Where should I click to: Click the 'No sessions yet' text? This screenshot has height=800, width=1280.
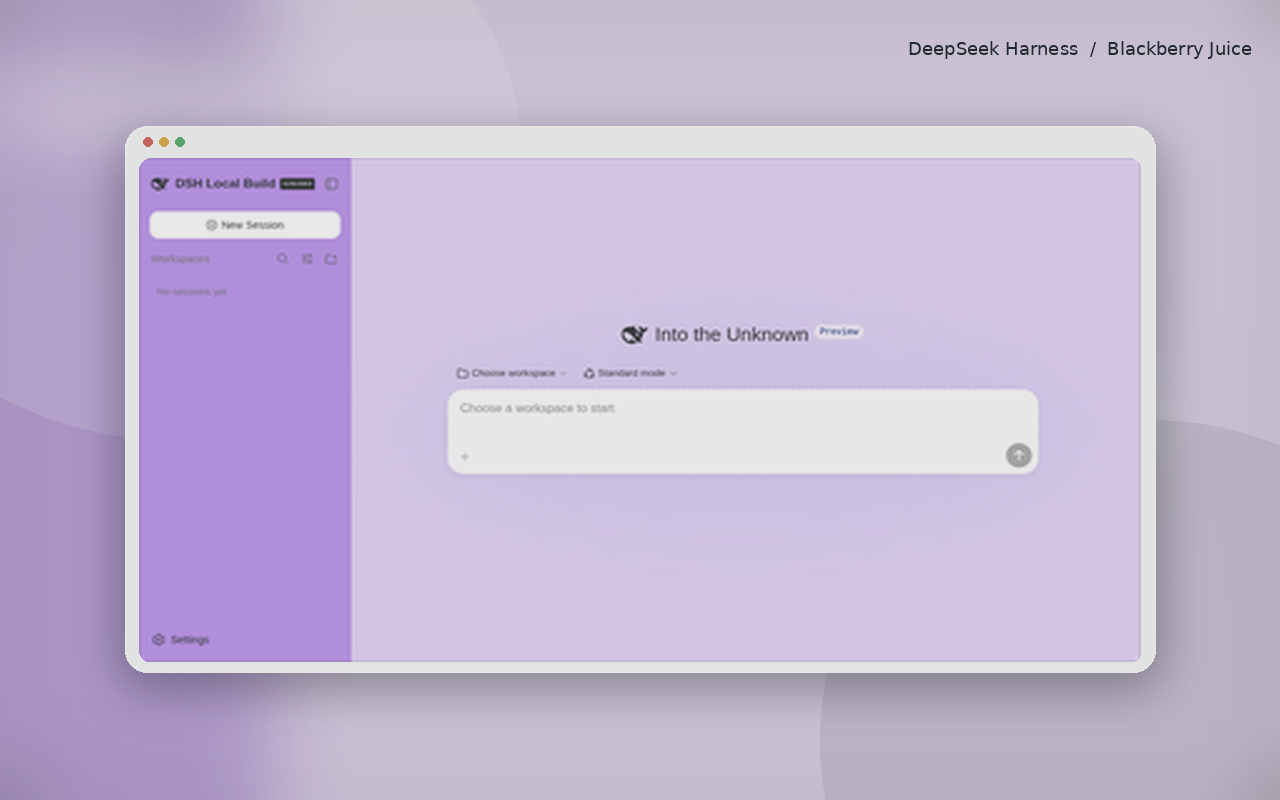[x=192, y=292]
